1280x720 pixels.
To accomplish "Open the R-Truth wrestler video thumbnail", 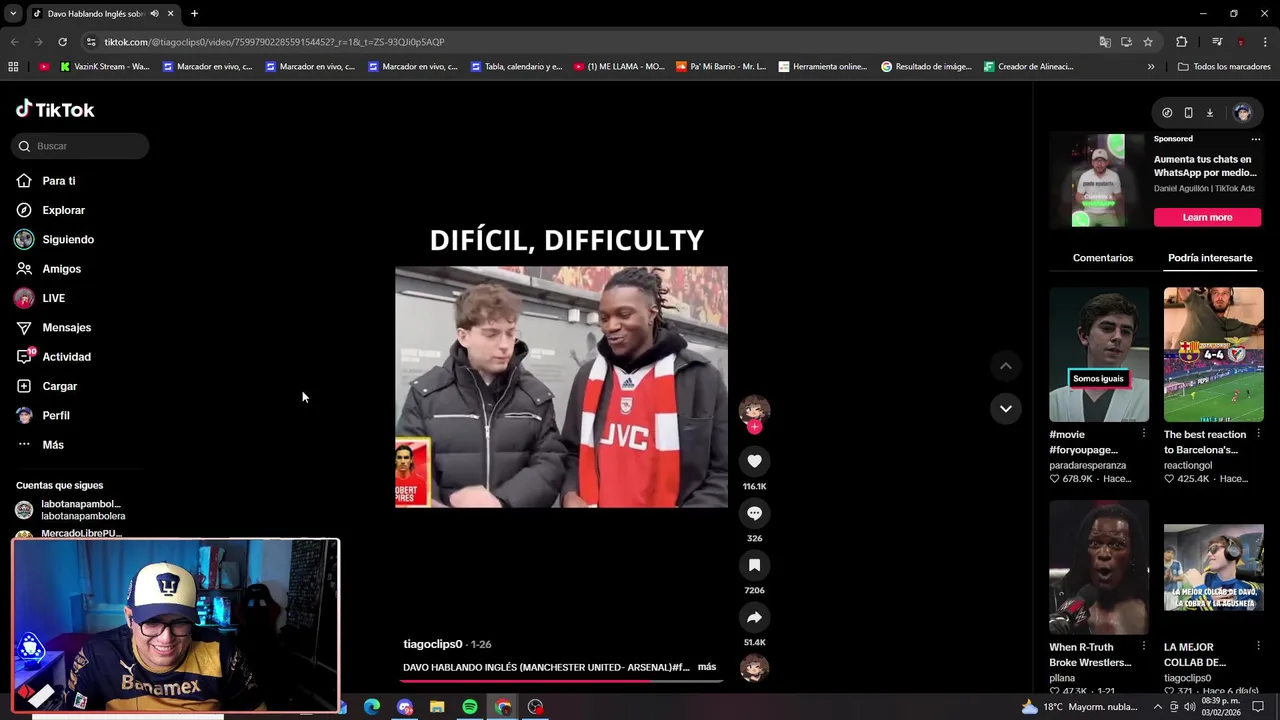I will point(1099,567).
